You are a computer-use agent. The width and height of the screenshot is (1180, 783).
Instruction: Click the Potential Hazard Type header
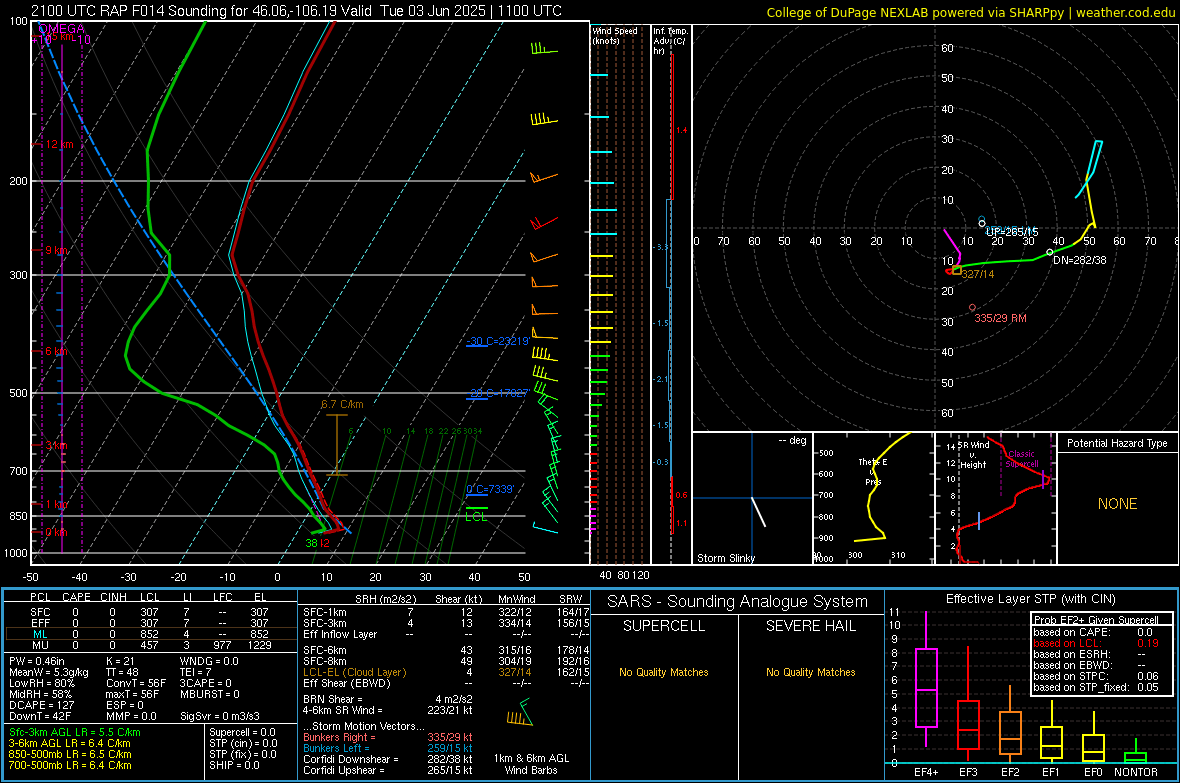tap(1118, 443)
